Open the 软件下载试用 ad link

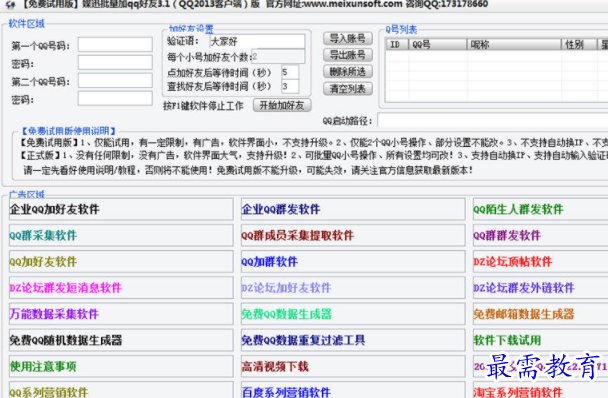click(x=541, y=341)
